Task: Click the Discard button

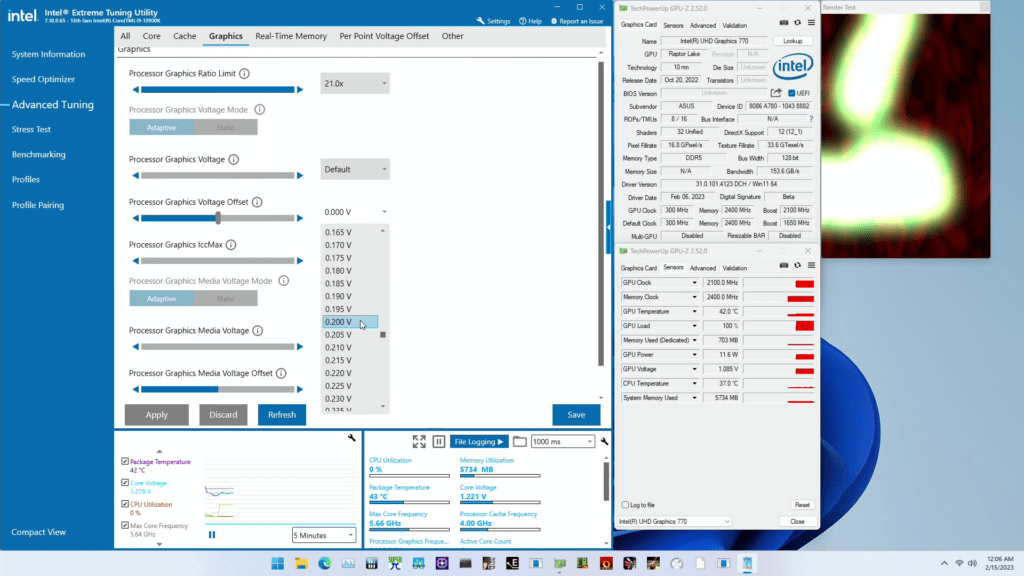Action: pyautogui.click(x=223, y=415)
